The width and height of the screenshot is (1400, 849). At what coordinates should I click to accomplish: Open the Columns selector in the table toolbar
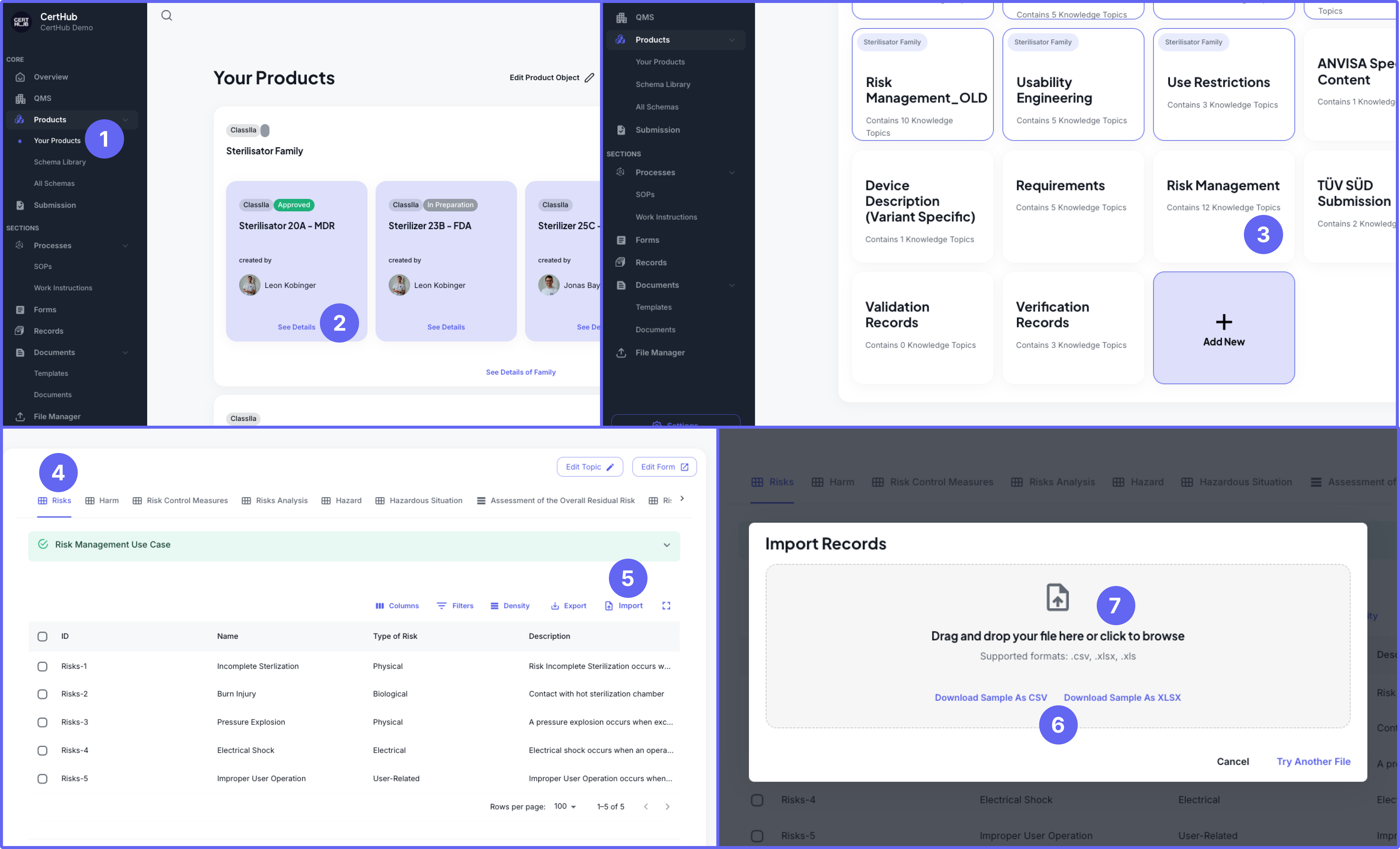397,606
